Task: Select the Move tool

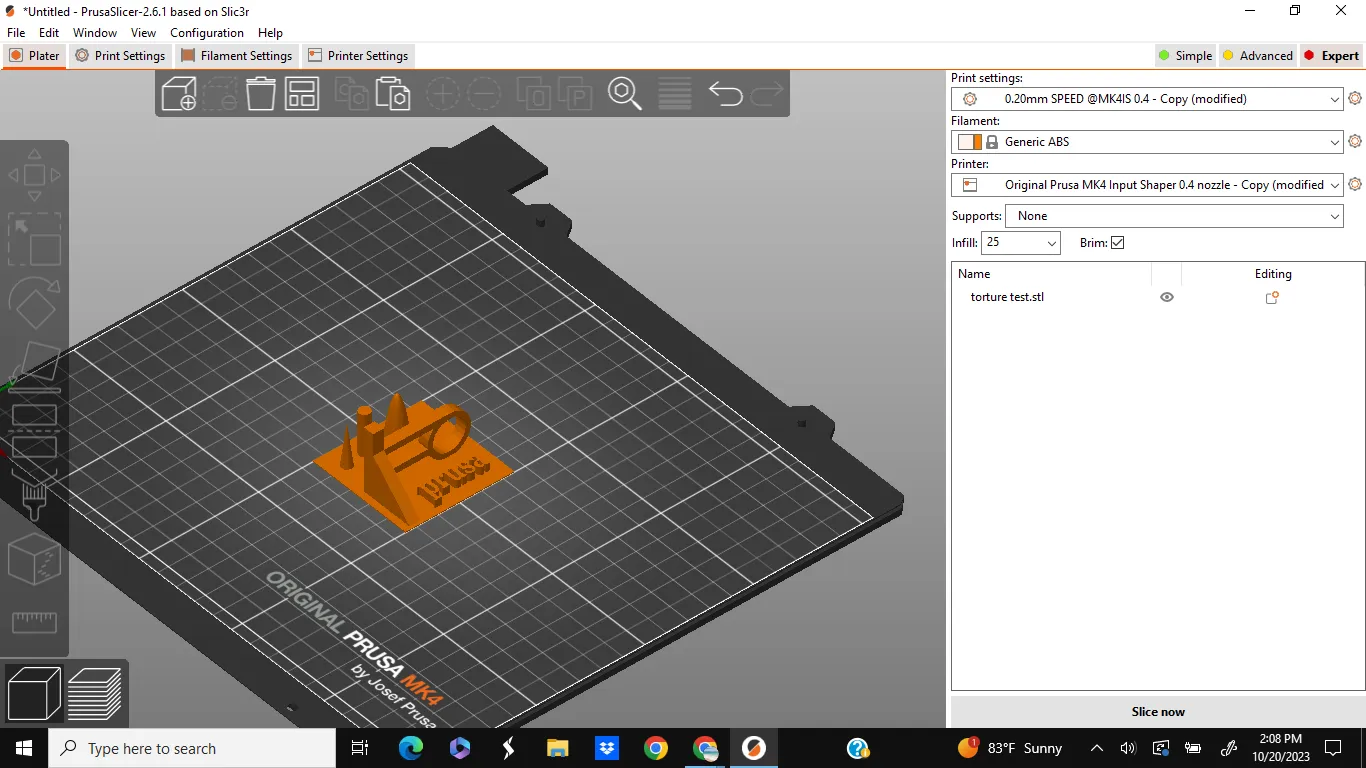Action: 35,172
